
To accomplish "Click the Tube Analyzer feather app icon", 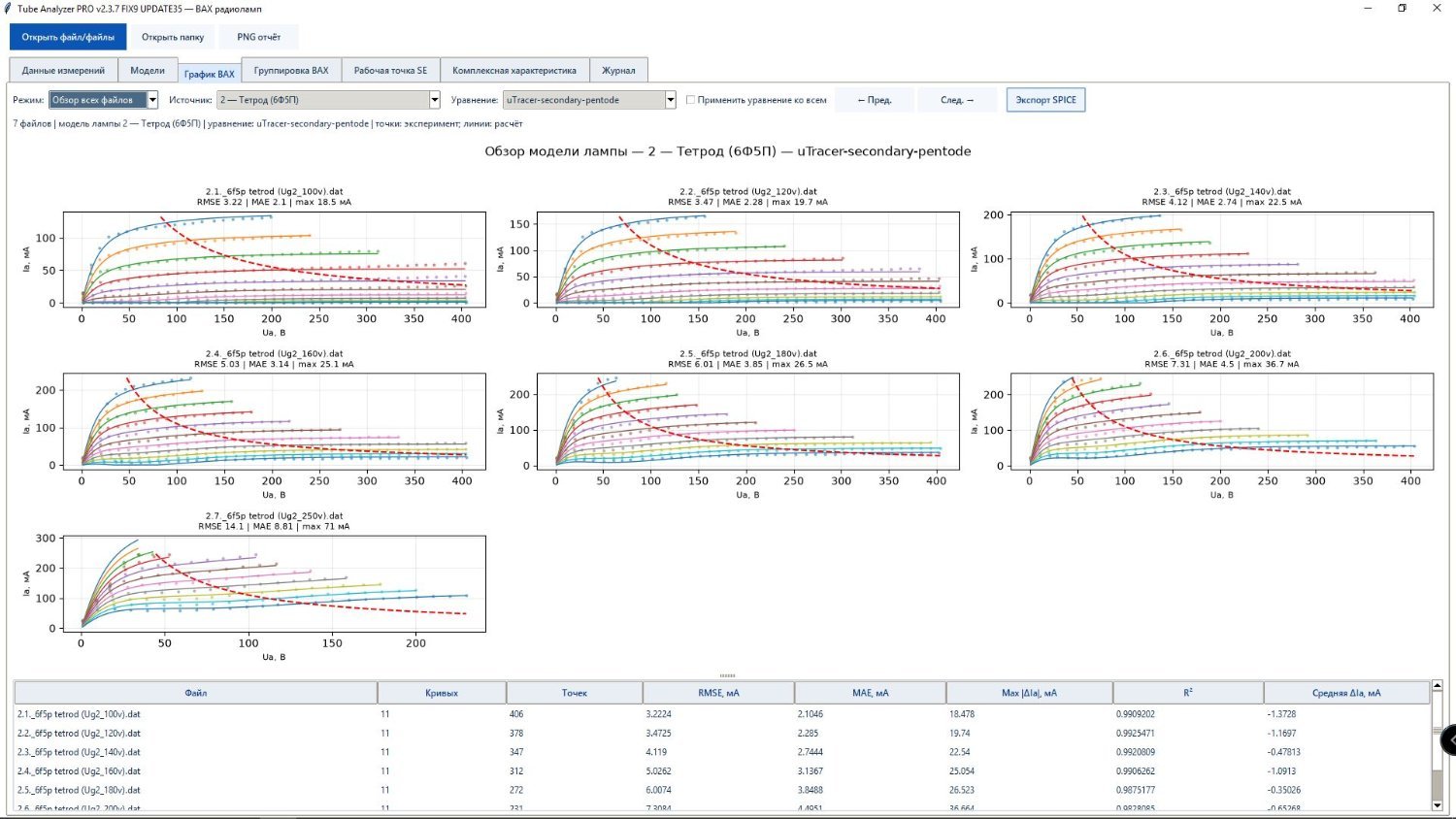I will tap(8, 8).
